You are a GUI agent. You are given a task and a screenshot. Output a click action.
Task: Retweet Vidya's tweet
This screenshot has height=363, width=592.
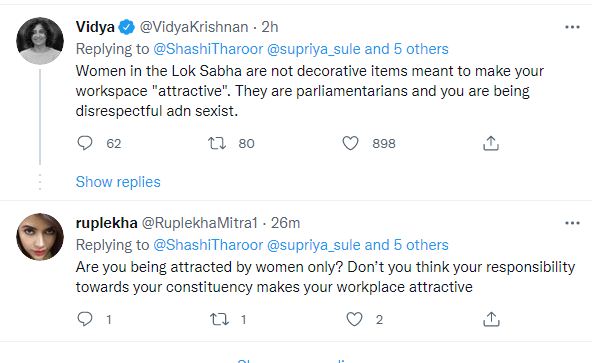click(217, 143)
